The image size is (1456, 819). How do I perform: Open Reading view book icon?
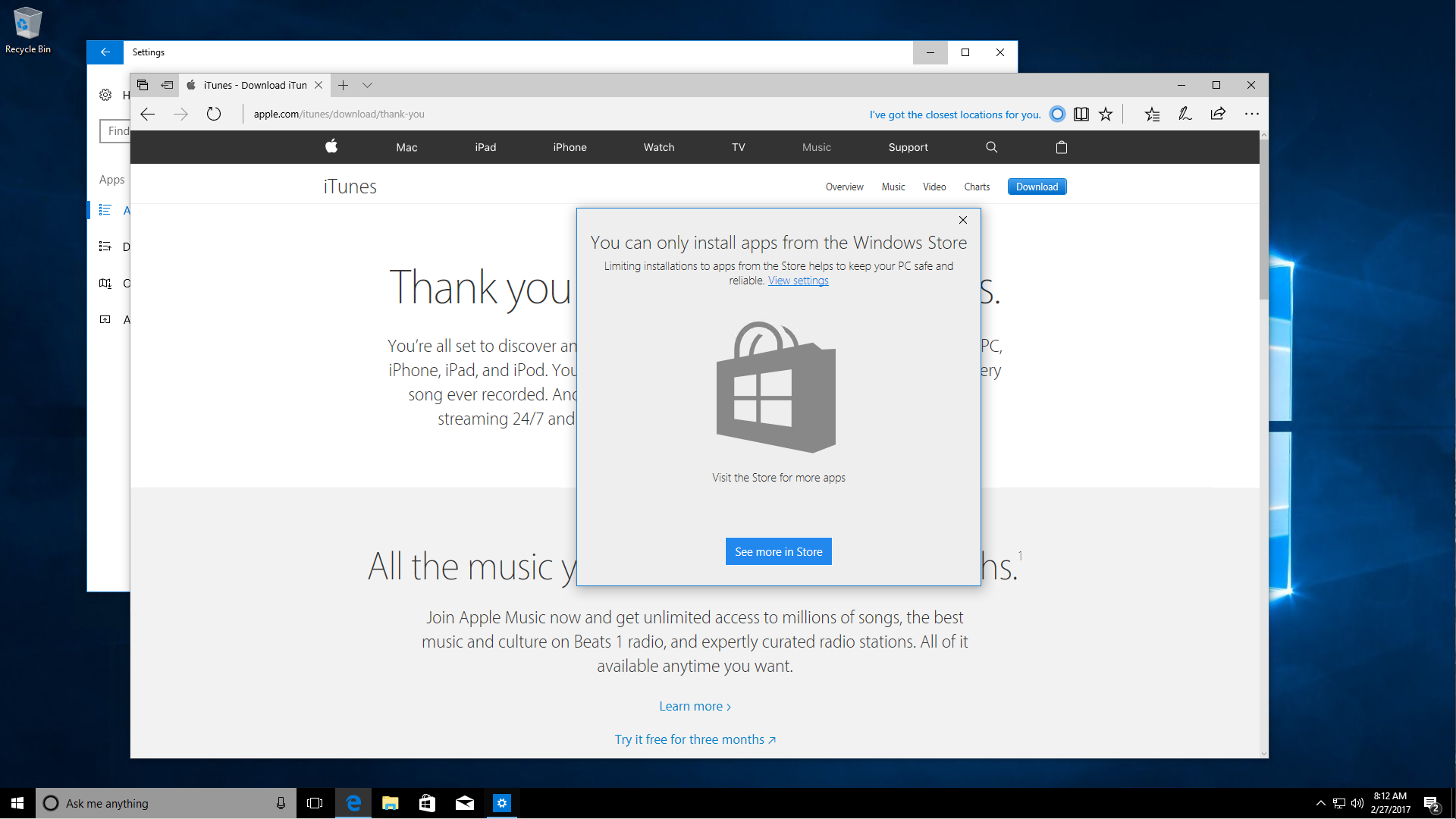tap(1081, 114)
